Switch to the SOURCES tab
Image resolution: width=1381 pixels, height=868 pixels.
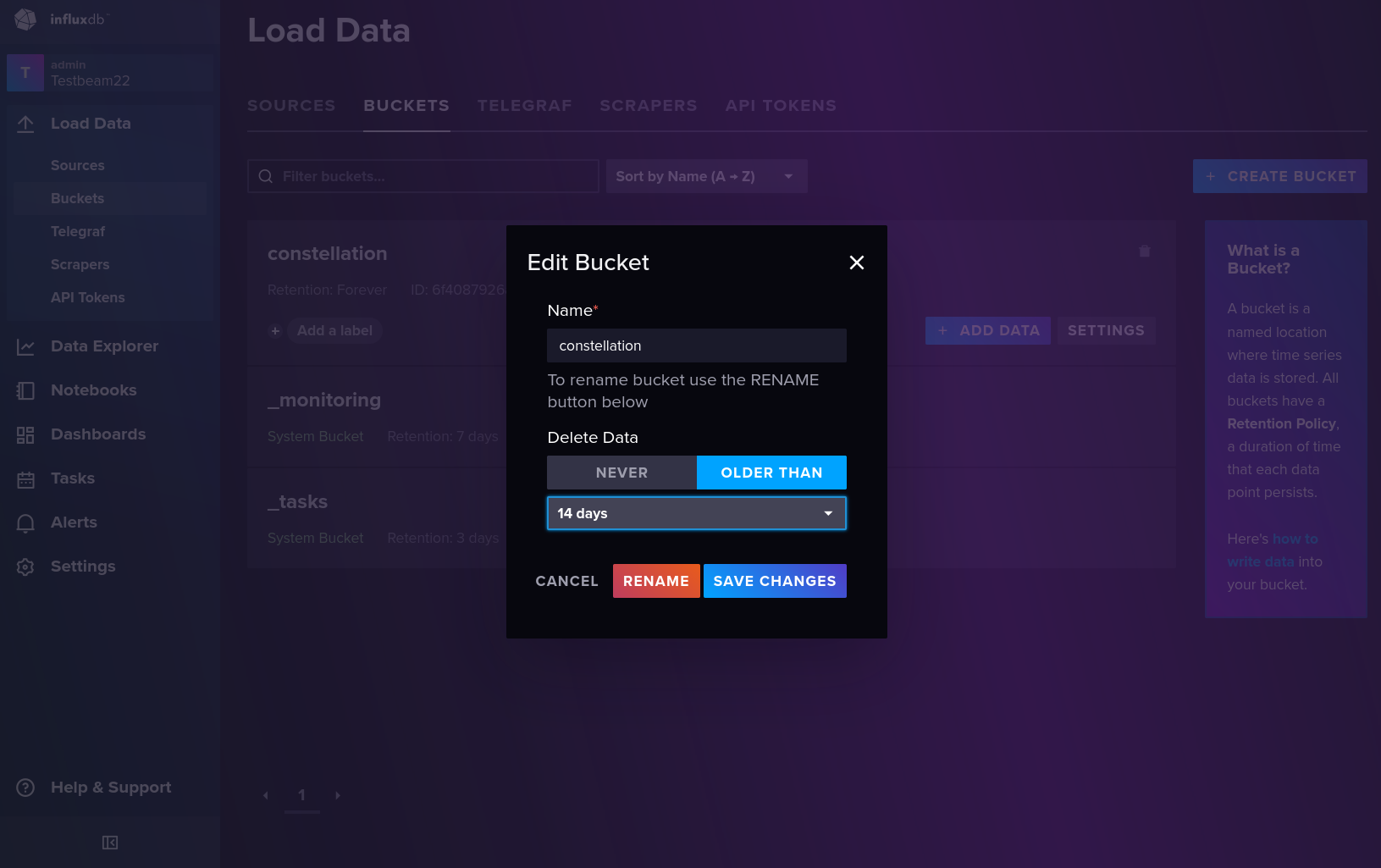(x=291, y=106)
